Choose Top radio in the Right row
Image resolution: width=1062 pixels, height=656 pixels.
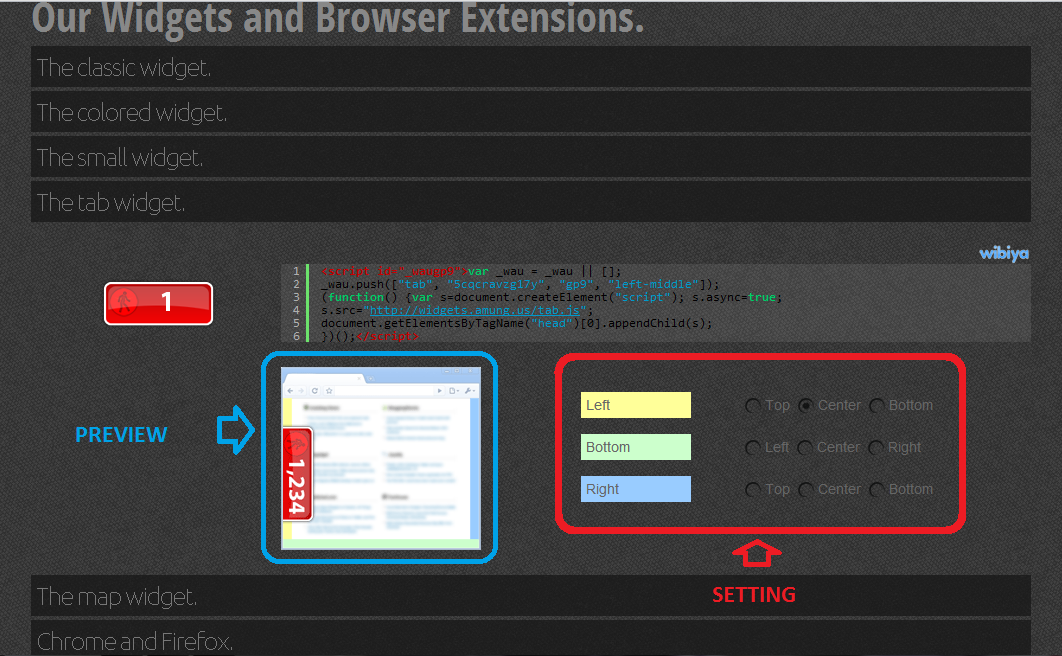pyautogui.click(x=752, y=489)
